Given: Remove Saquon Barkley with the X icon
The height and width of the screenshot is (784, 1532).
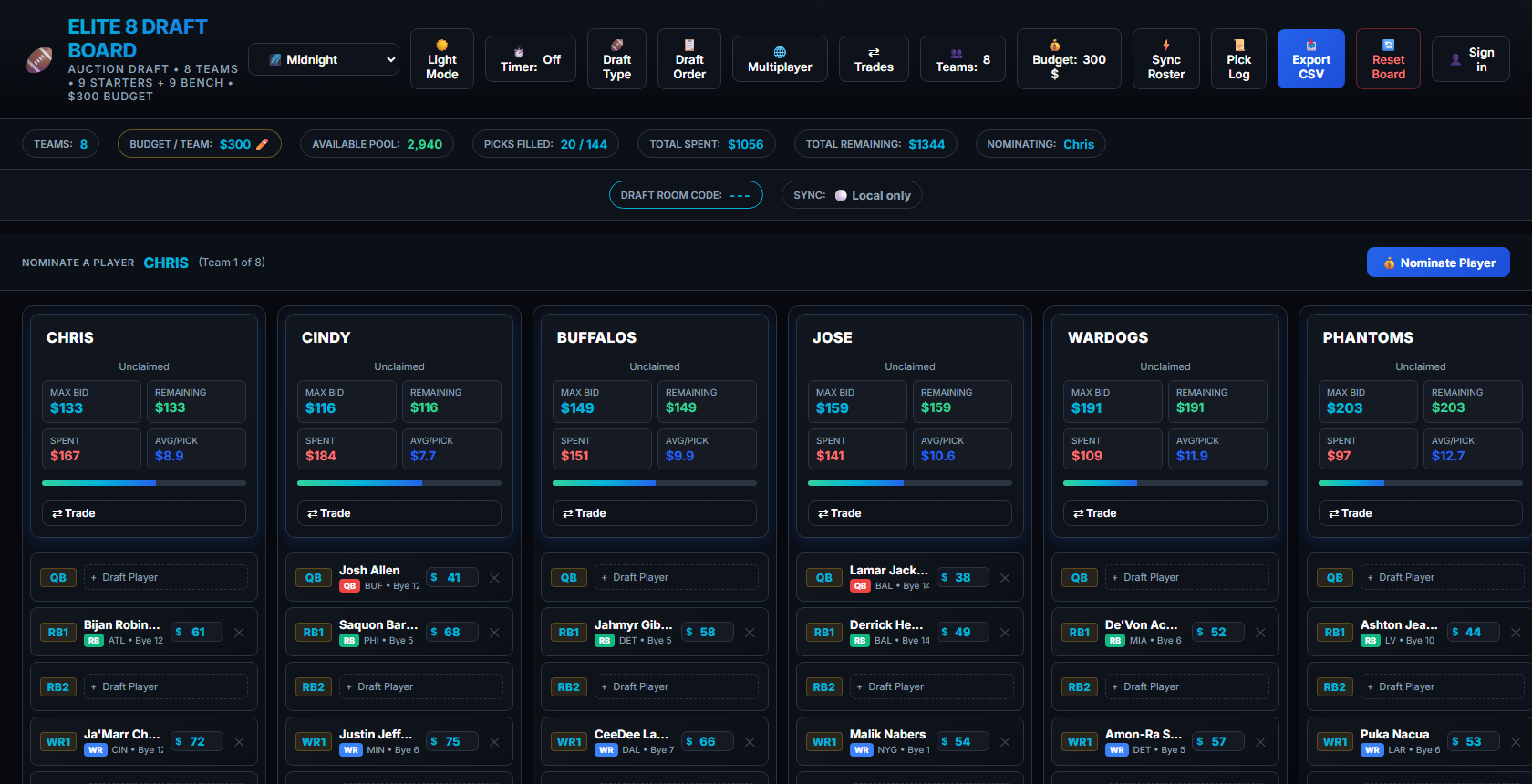Looking at the screenshot, I should pos(494,633).
